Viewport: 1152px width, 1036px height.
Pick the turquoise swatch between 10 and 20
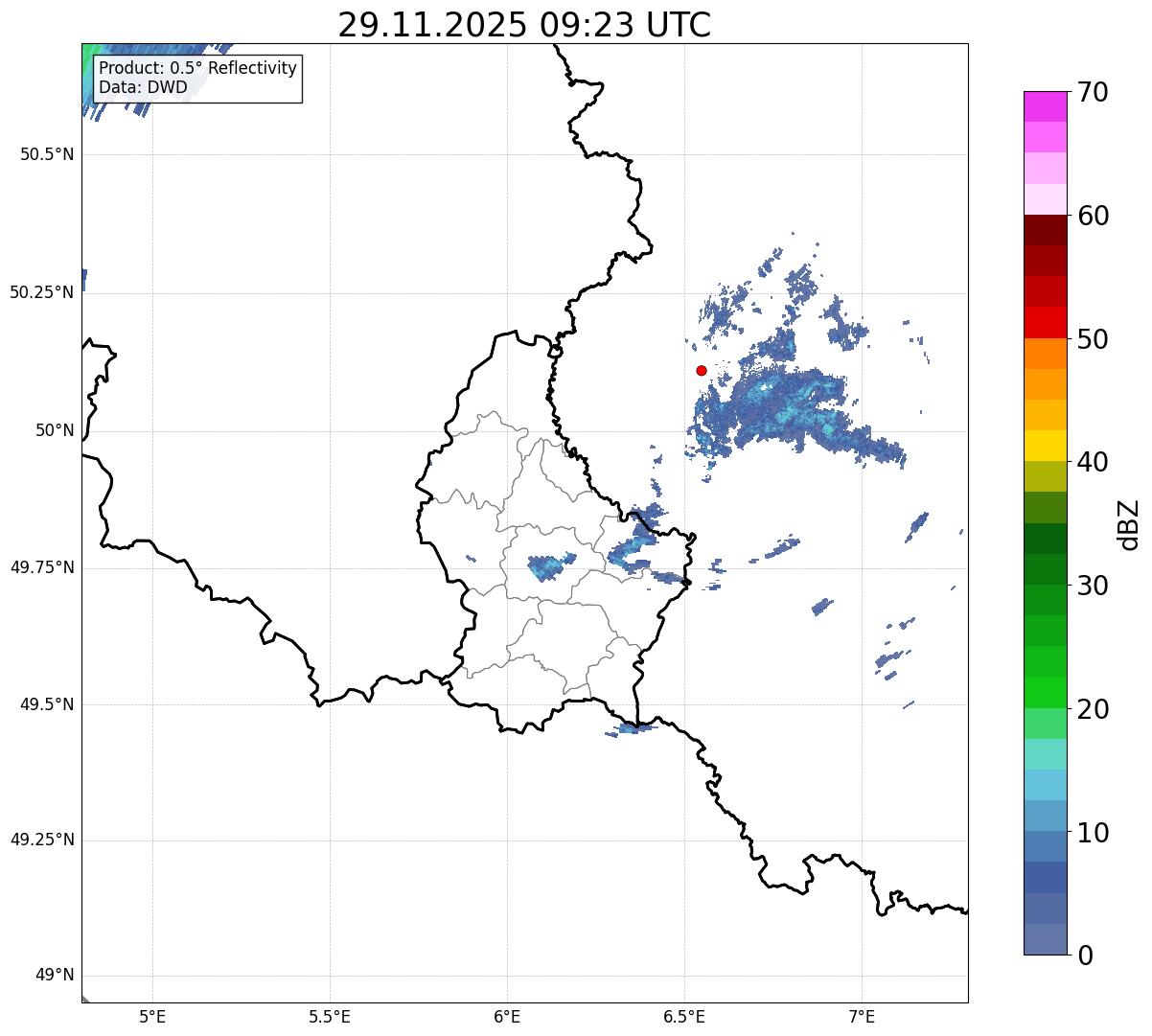[x=1045, y=754]
